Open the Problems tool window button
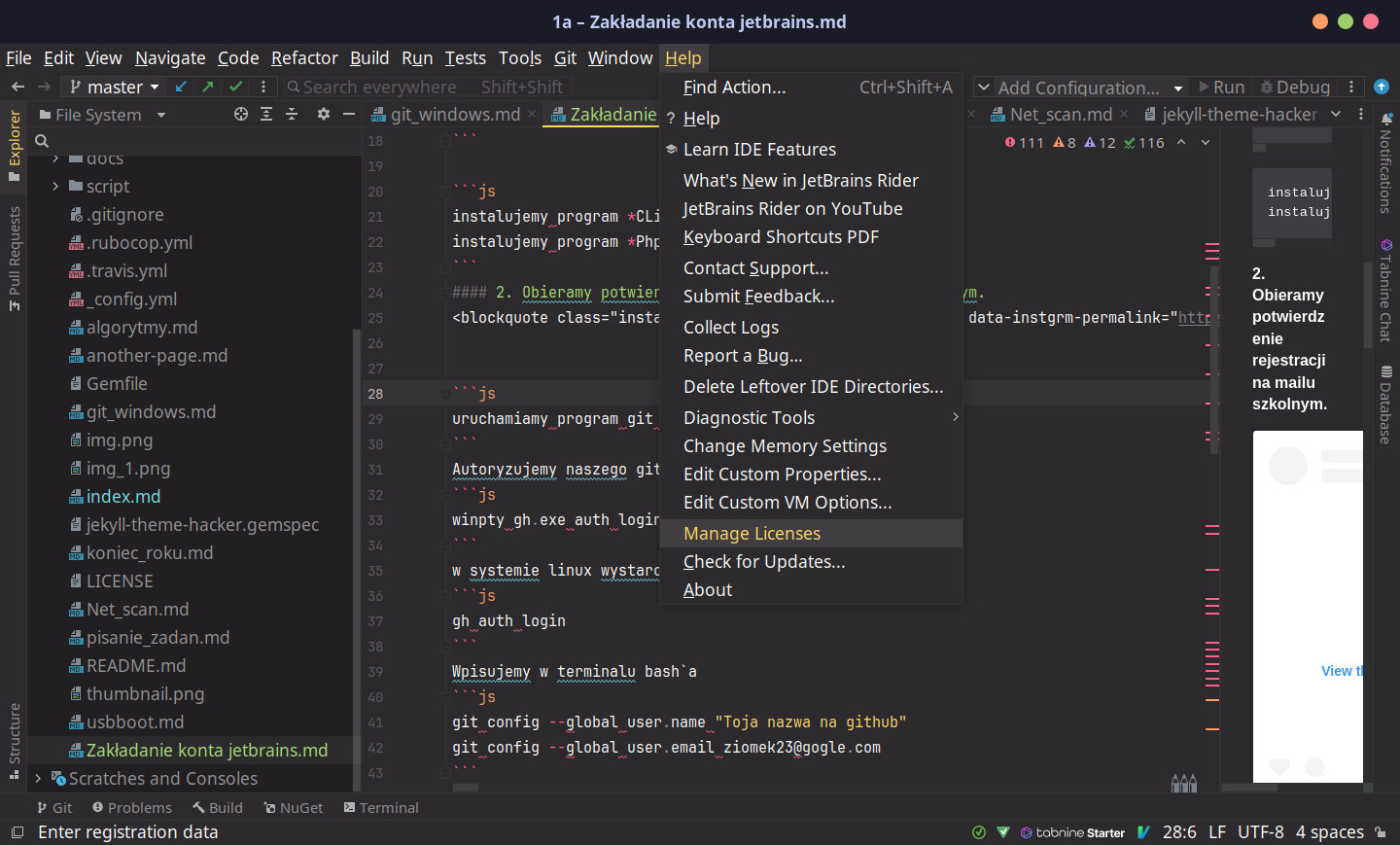Image resolution: width=1400 pixels, height=845 pixels. click(132, 807)
